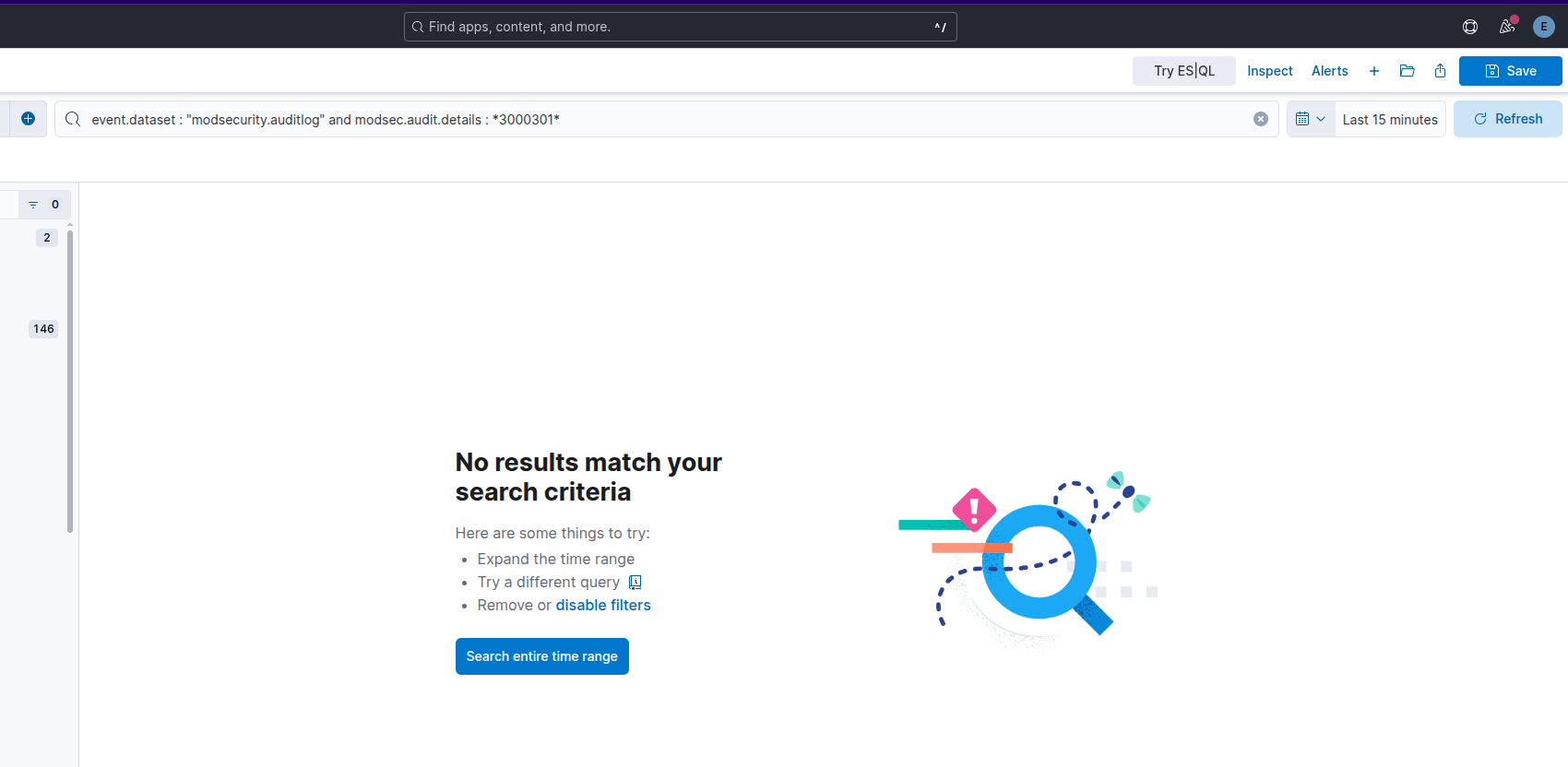
Task: Clear the query input text
Action: pos(1261,119)
